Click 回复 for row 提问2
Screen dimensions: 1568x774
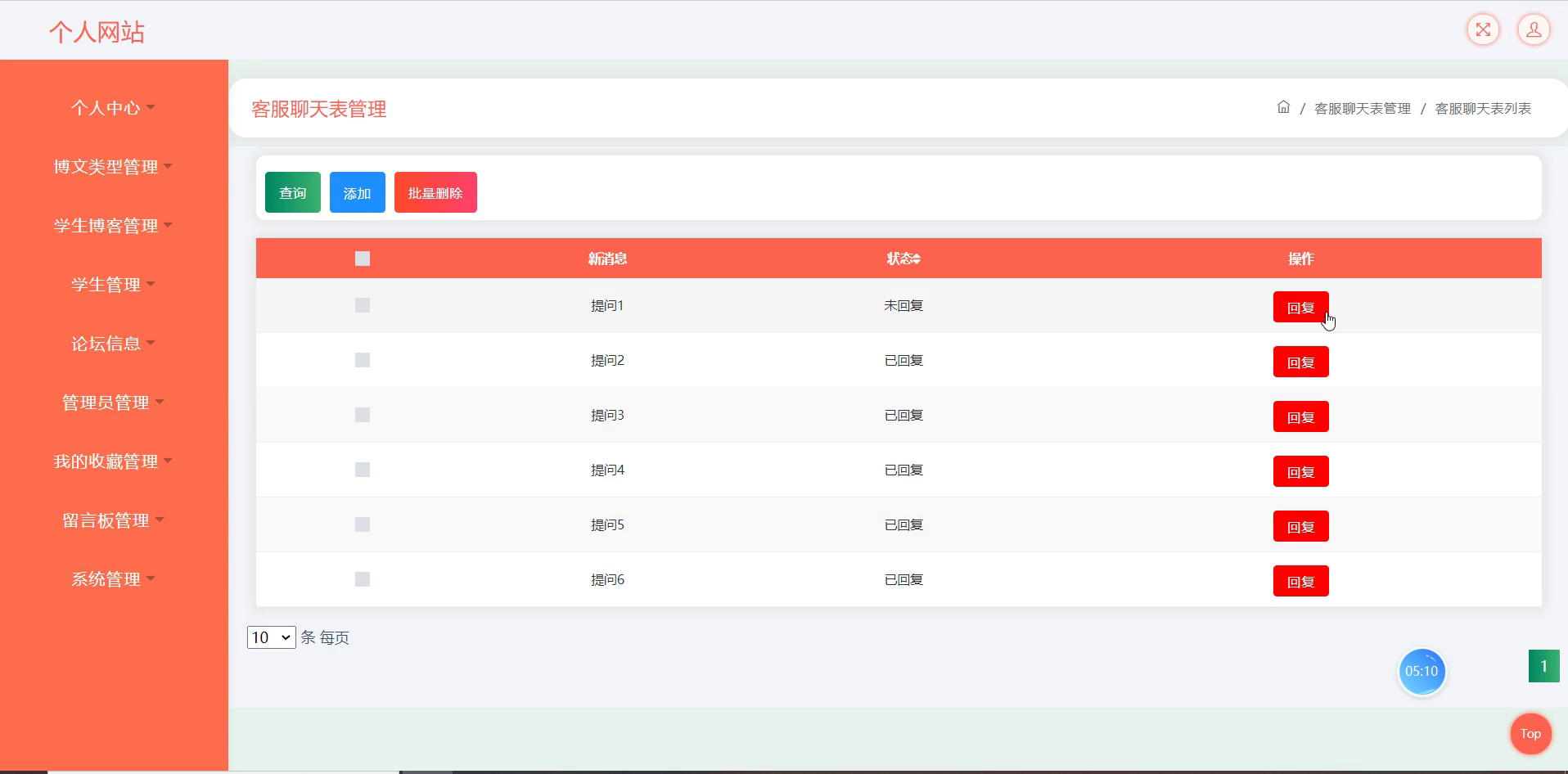point(1300,362)
